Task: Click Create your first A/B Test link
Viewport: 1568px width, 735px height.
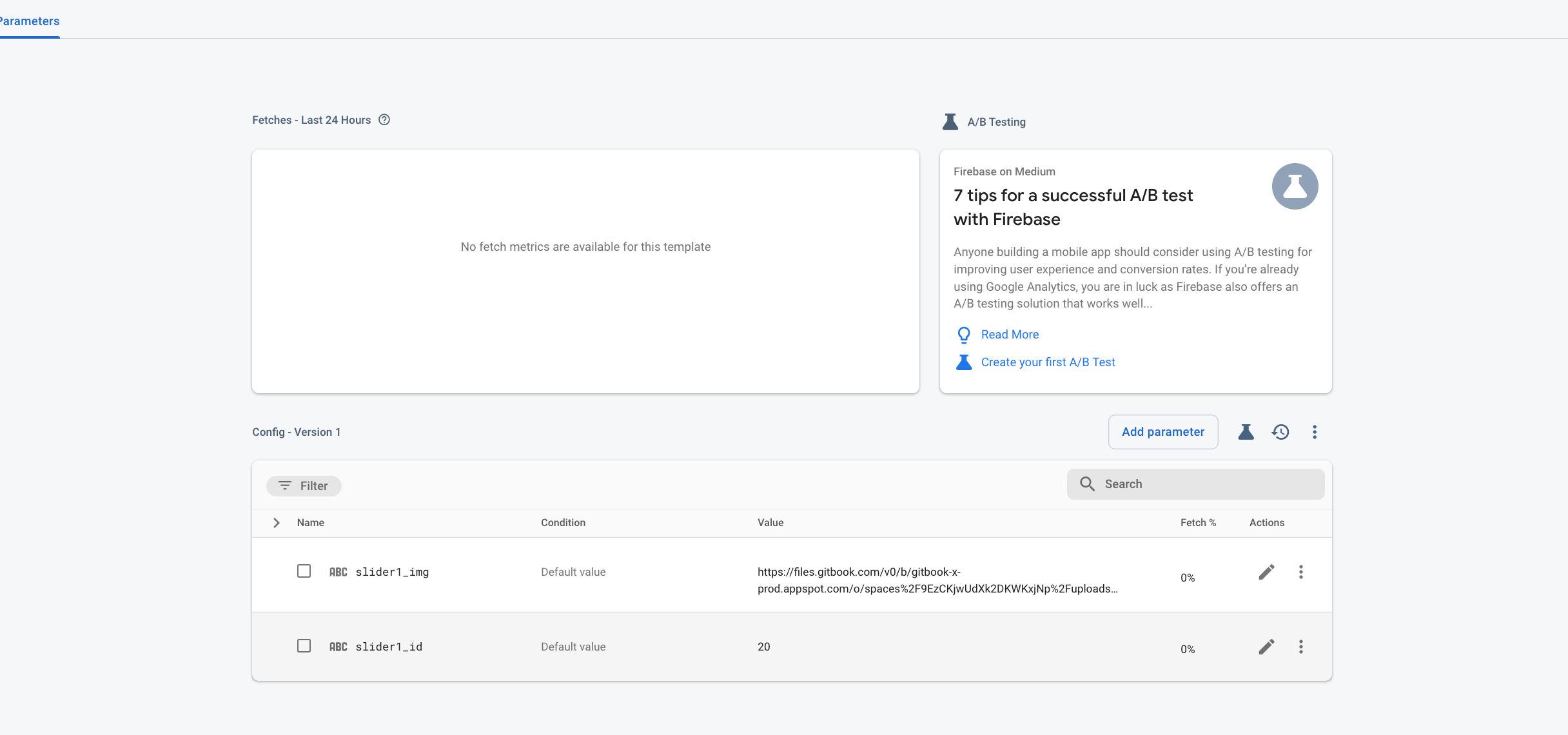Action: 1048,362
